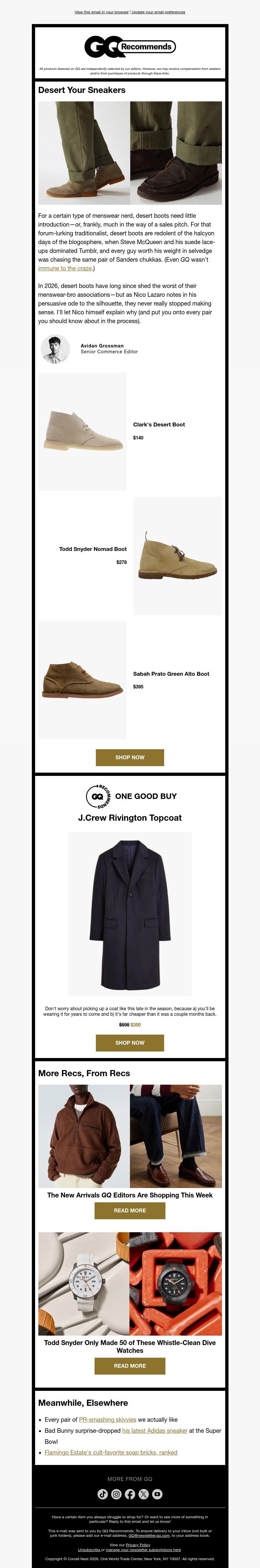Click the Facebook icon in footer
Image resolution: width=260 pixels, height=1568 pixels.
click(x=130, y=1494)
